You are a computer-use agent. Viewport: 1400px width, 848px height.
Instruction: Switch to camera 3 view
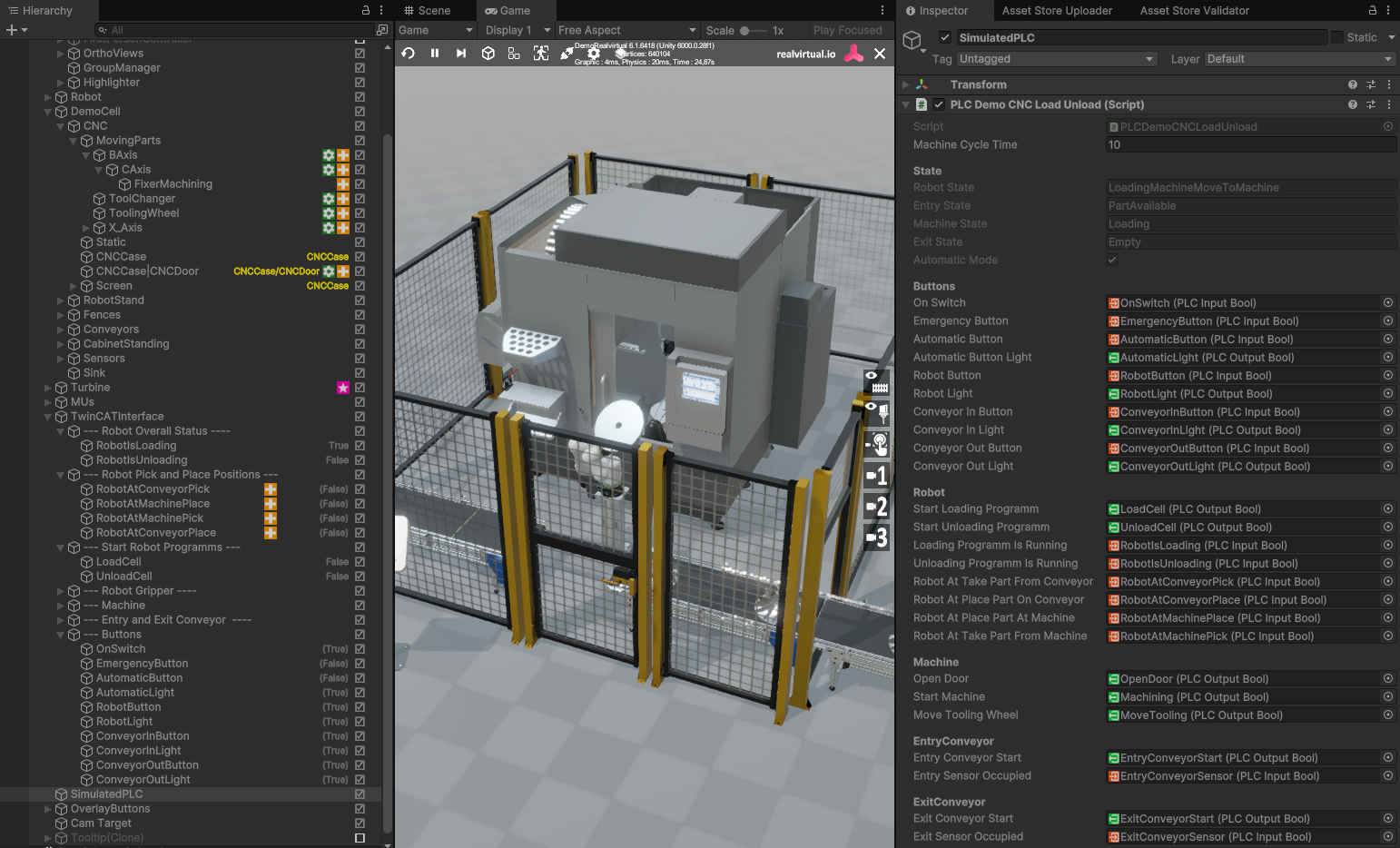pos(876,537)
